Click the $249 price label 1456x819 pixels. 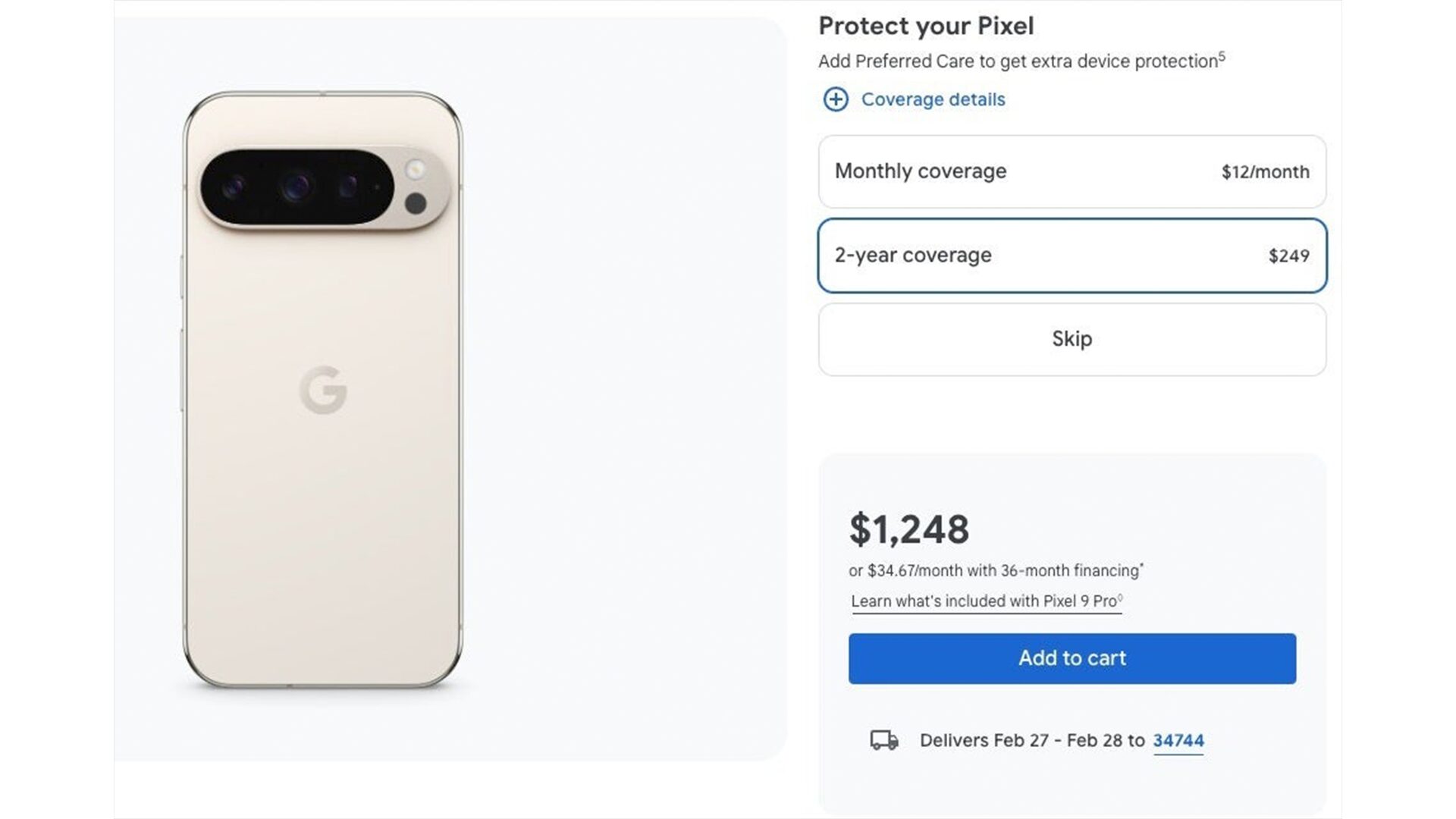(1288, 256)
